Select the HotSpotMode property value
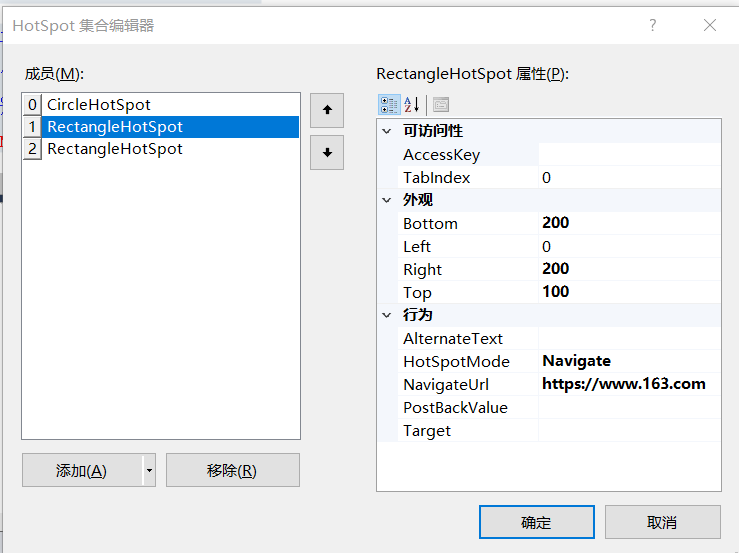Image resolution: width=739 pixels, height=553 pixels. point(628,361)
